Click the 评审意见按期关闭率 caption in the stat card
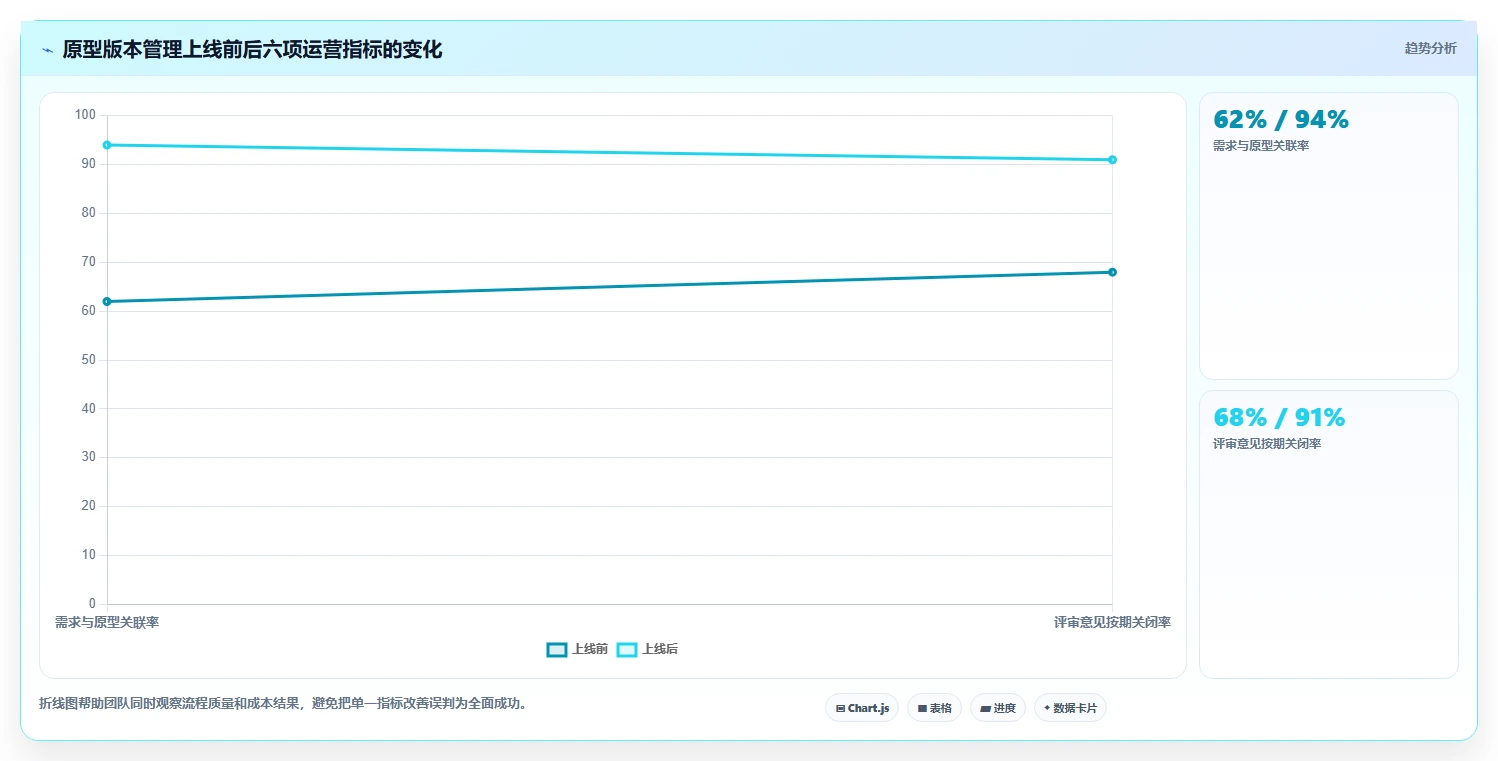The height and width of the screenshot is (761, 1498). coord(1267,444)
